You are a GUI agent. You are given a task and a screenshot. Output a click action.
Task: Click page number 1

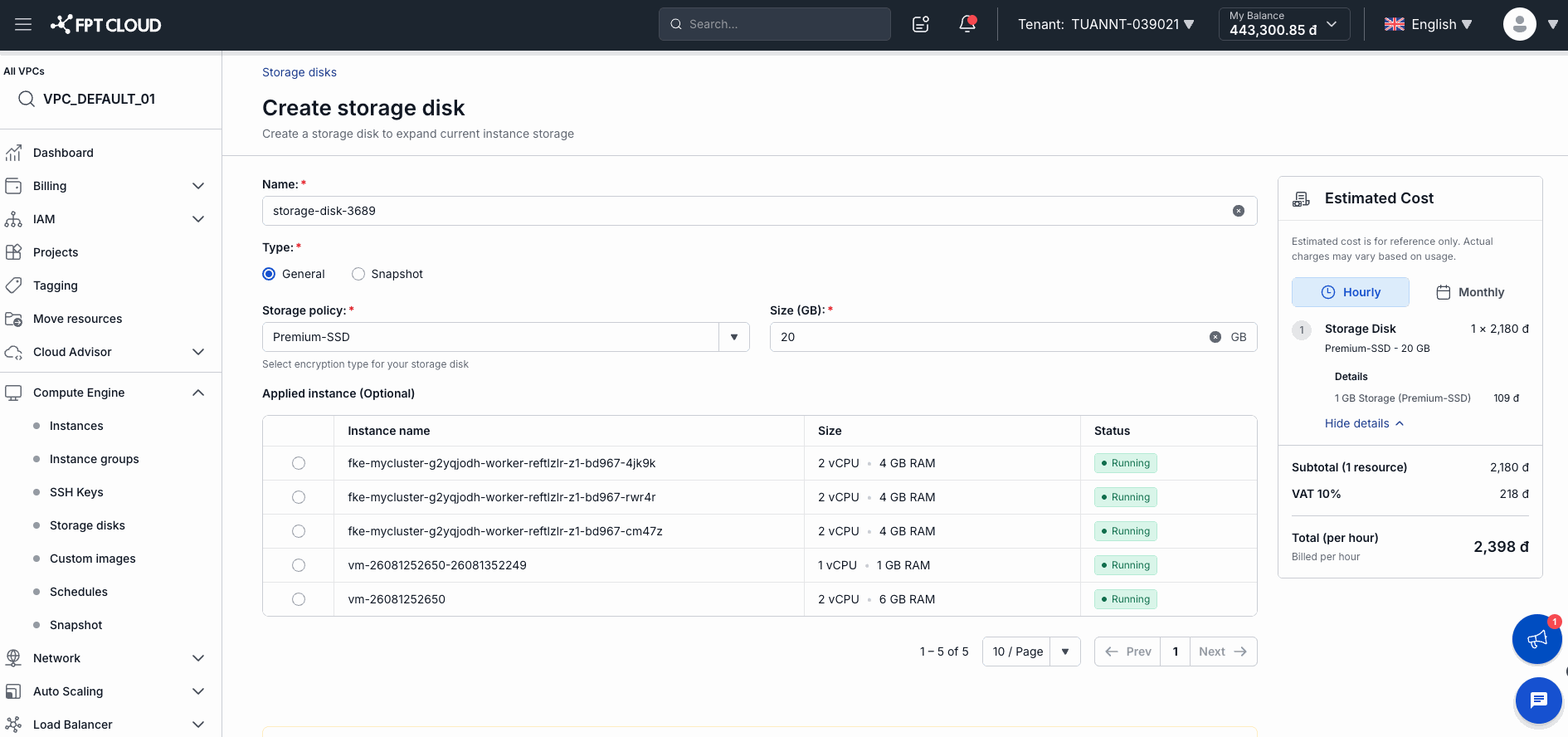pyautogui.click(x=1176, y=652)
